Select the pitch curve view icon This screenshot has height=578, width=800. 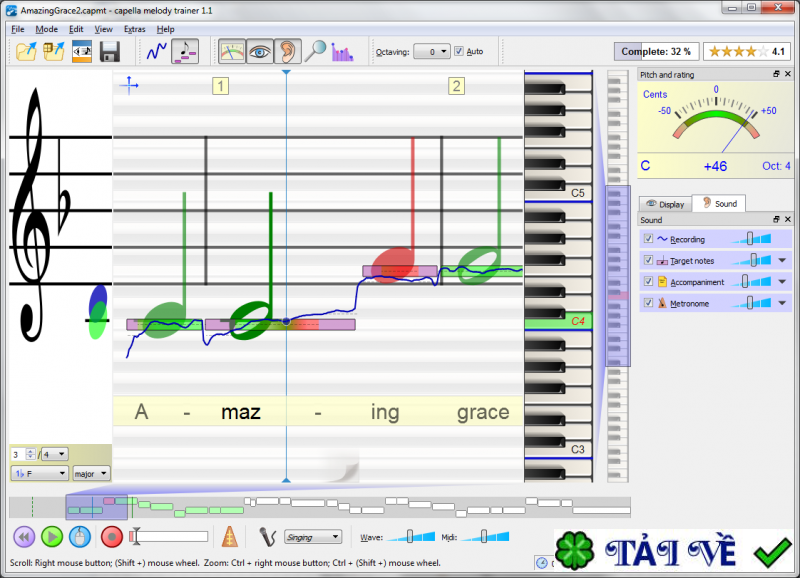pyautogui.click(x=157, y=51)
